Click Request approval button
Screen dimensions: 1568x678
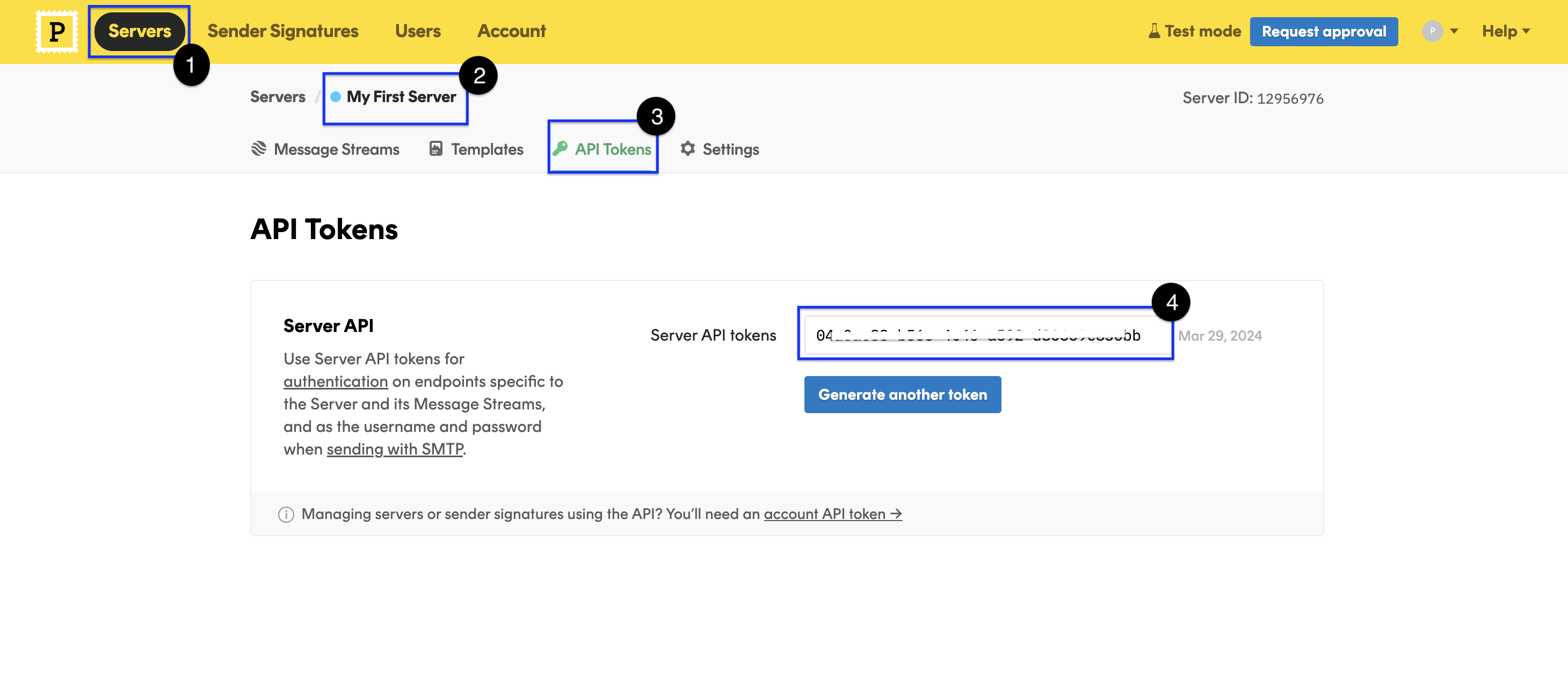click(x=1323, y=31)
